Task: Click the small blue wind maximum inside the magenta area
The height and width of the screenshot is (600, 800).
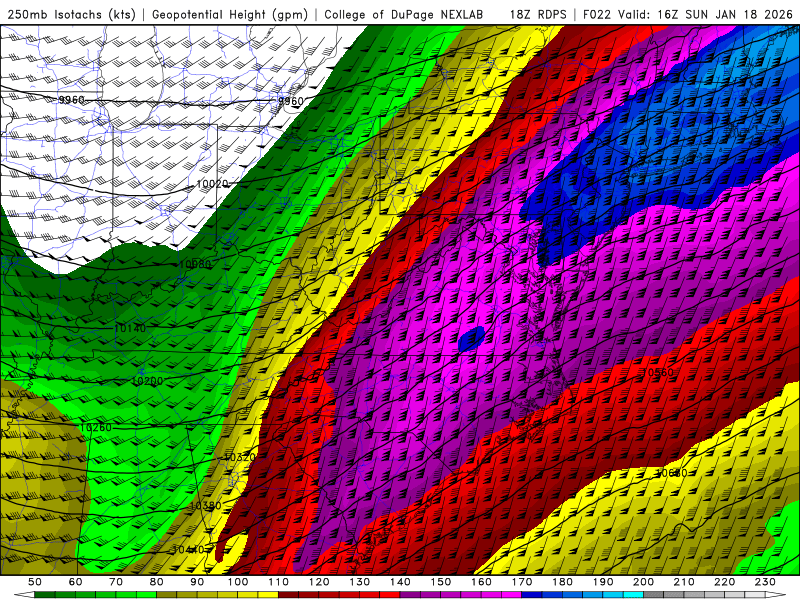Action: tap(471, 339)
